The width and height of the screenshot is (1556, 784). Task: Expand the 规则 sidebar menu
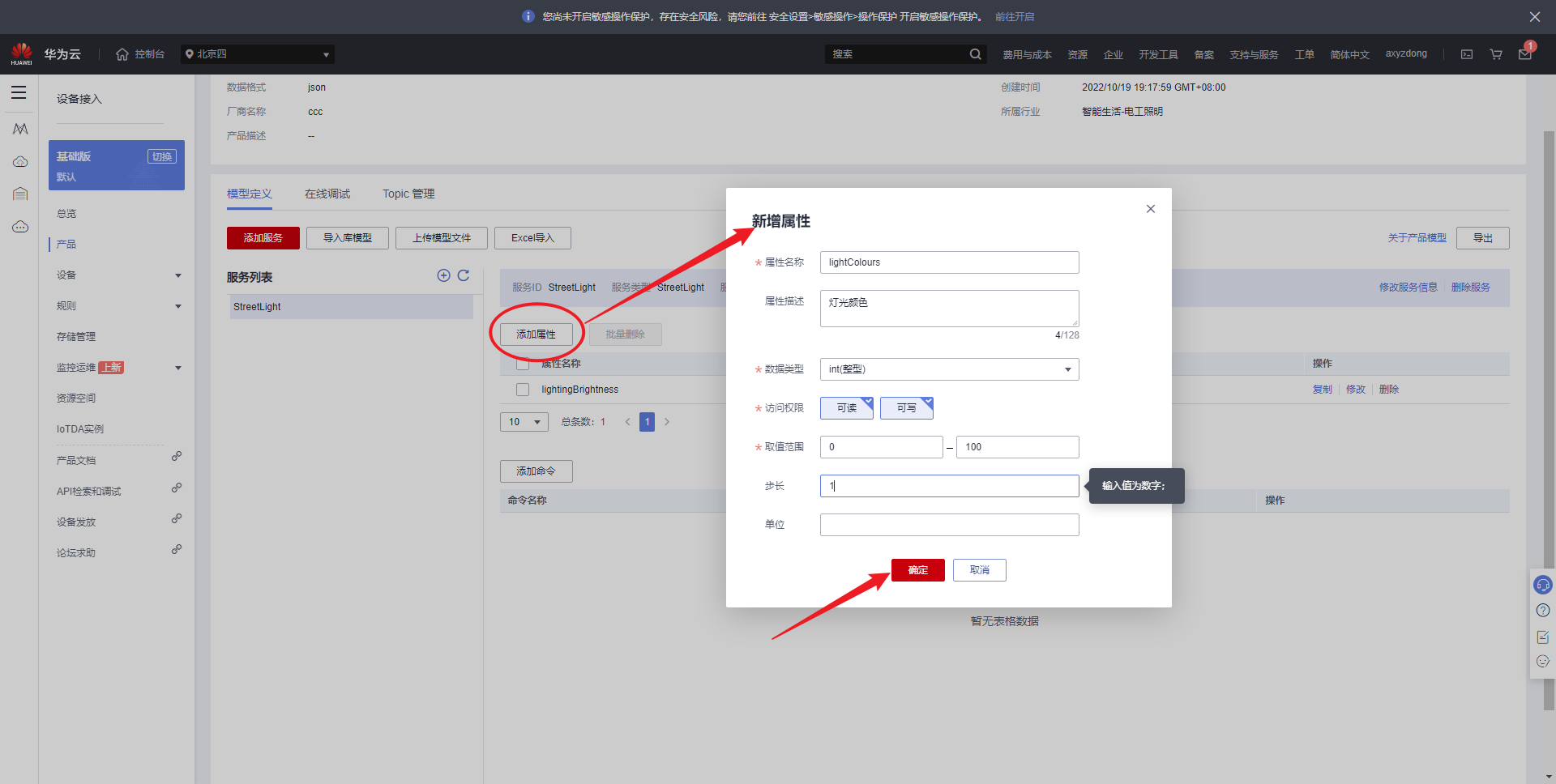point(119,306)
